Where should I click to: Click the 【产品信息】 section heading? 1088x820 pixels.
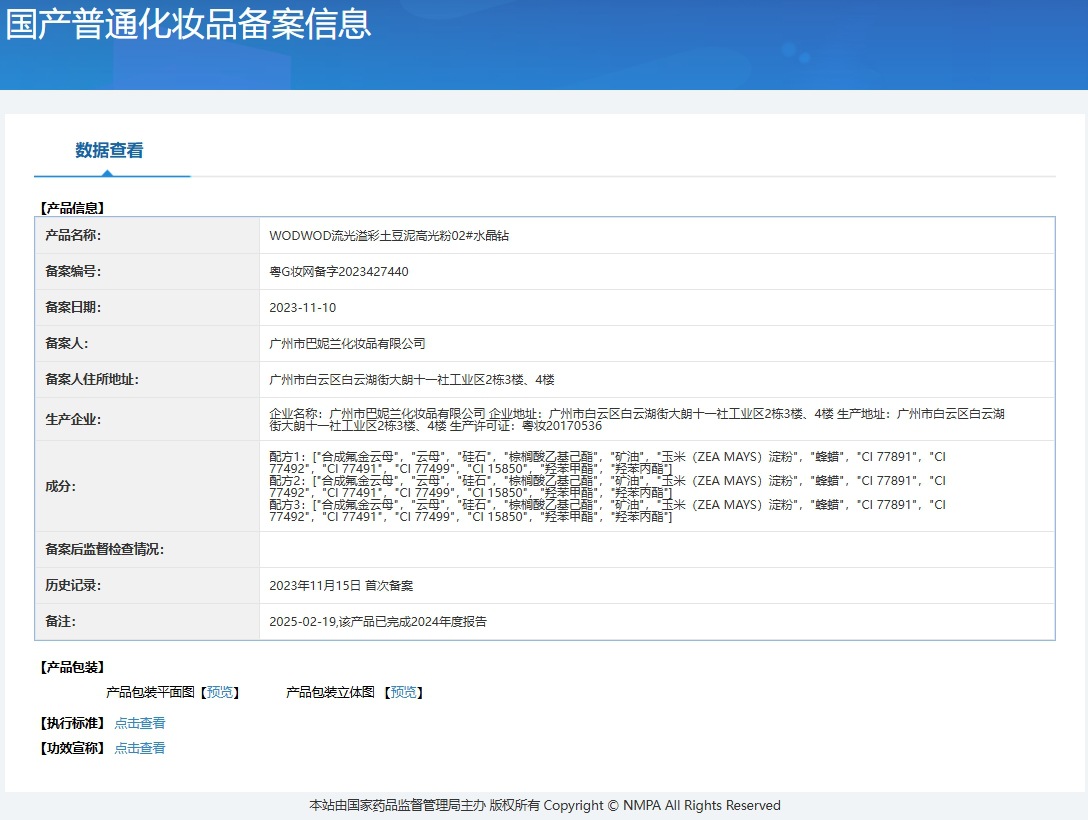[x=72, y=208]
